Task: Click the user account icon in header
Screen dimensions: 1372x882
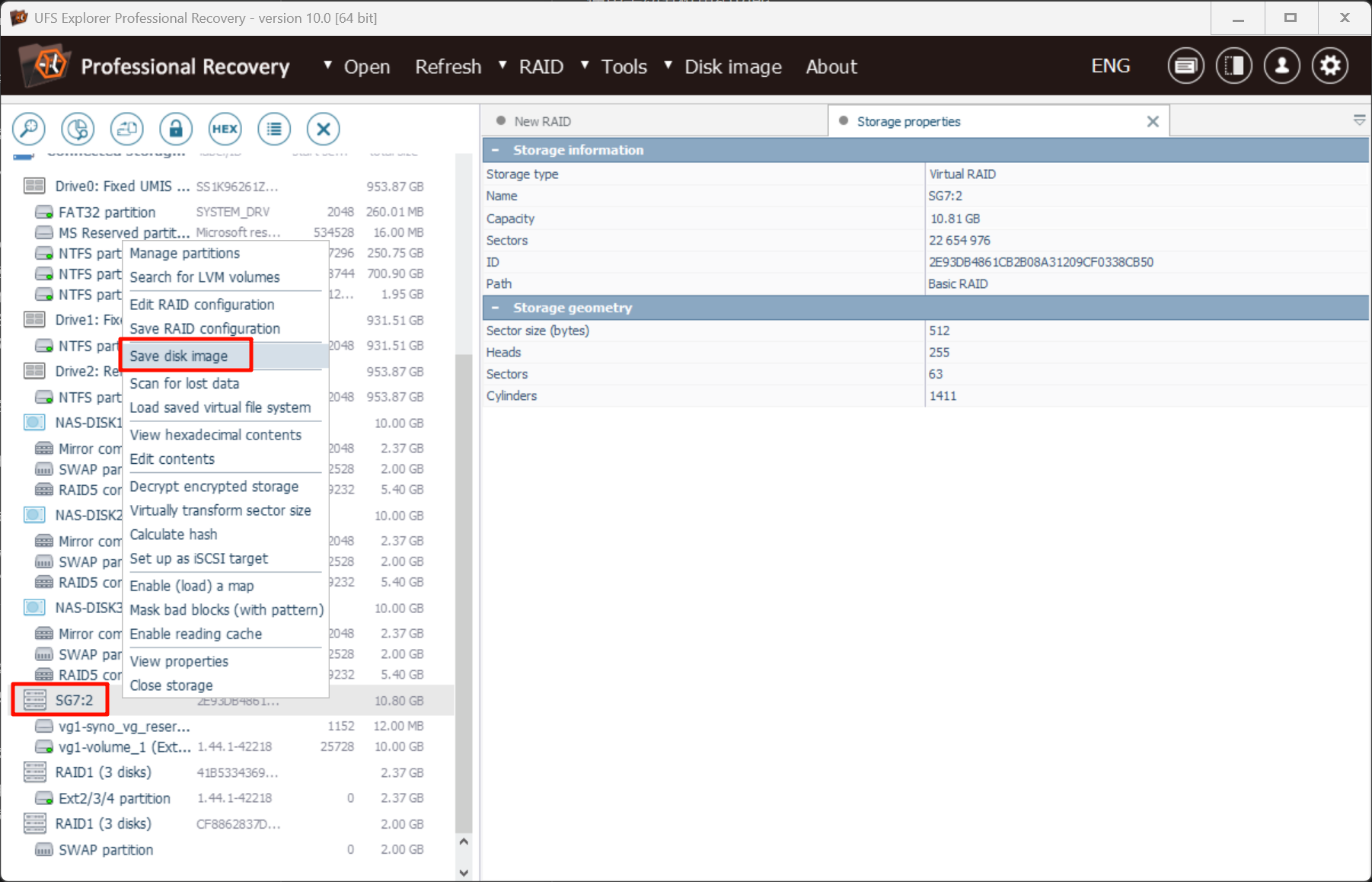Action: (1281, 66)
